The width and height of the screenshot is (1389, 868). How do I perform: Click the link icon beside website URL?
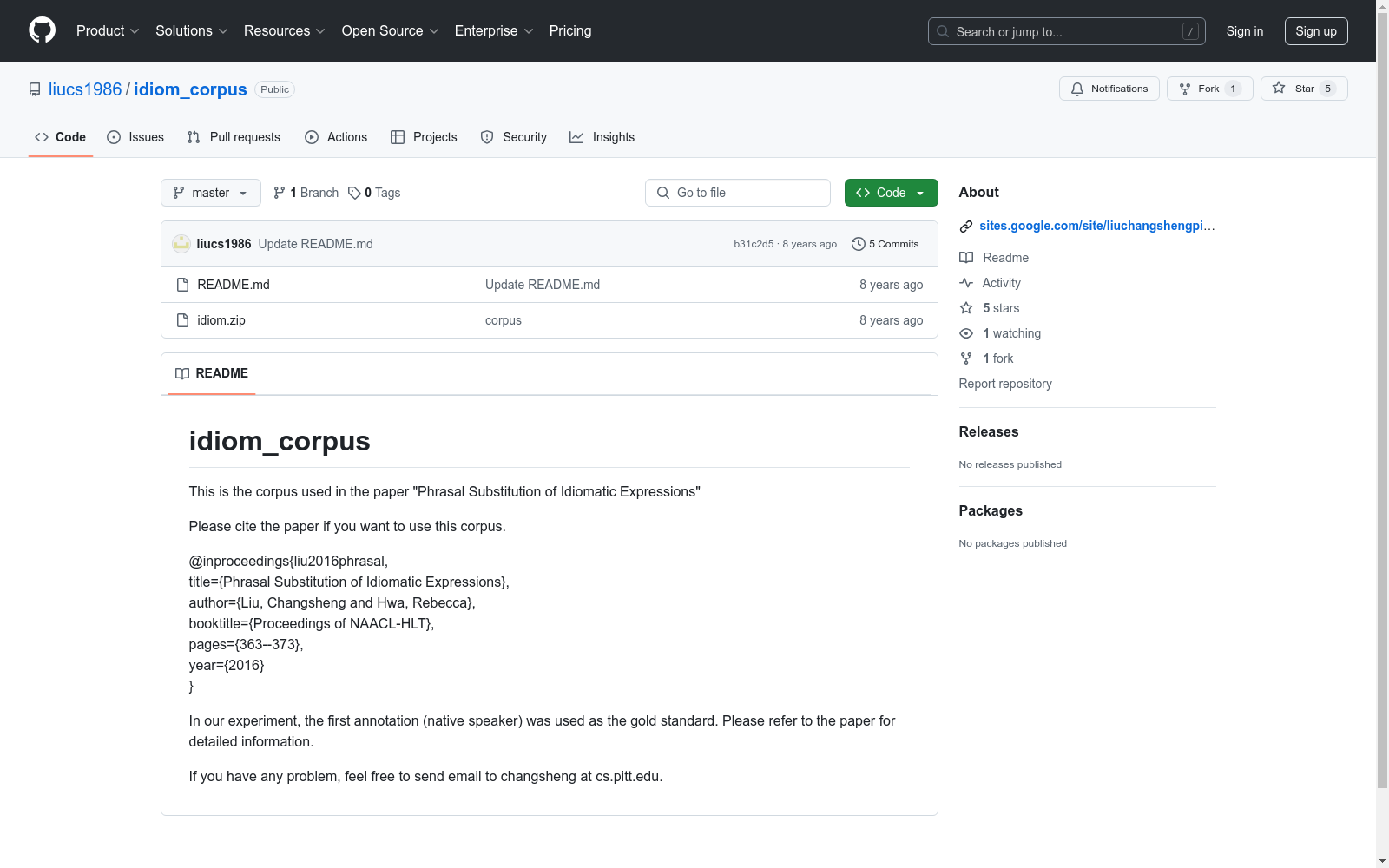click(x=966, y=227)
